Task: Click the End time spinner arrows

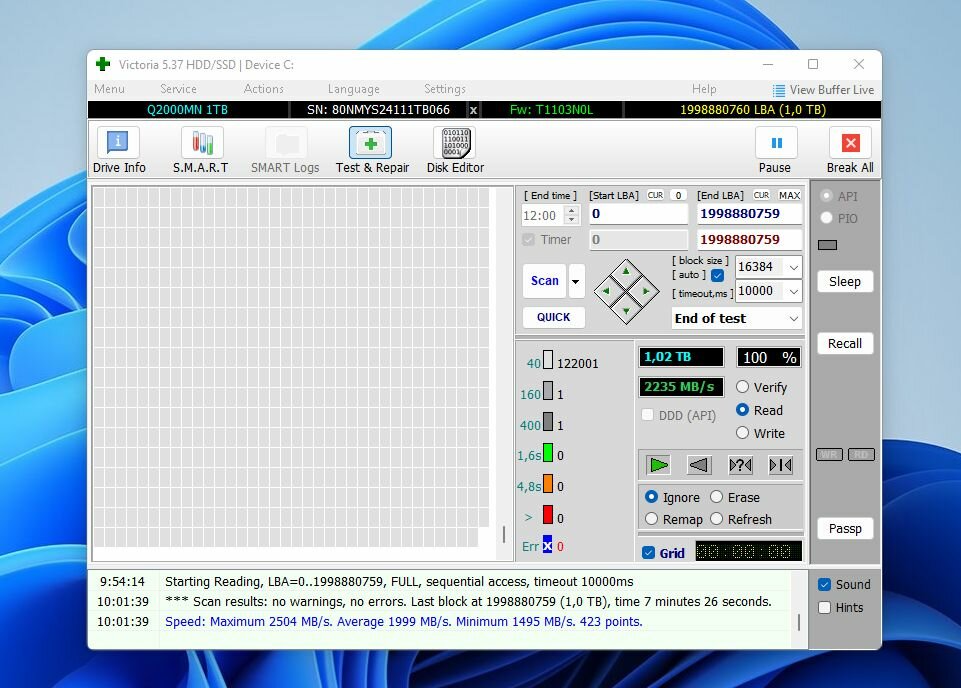Action: click(572, 215)
